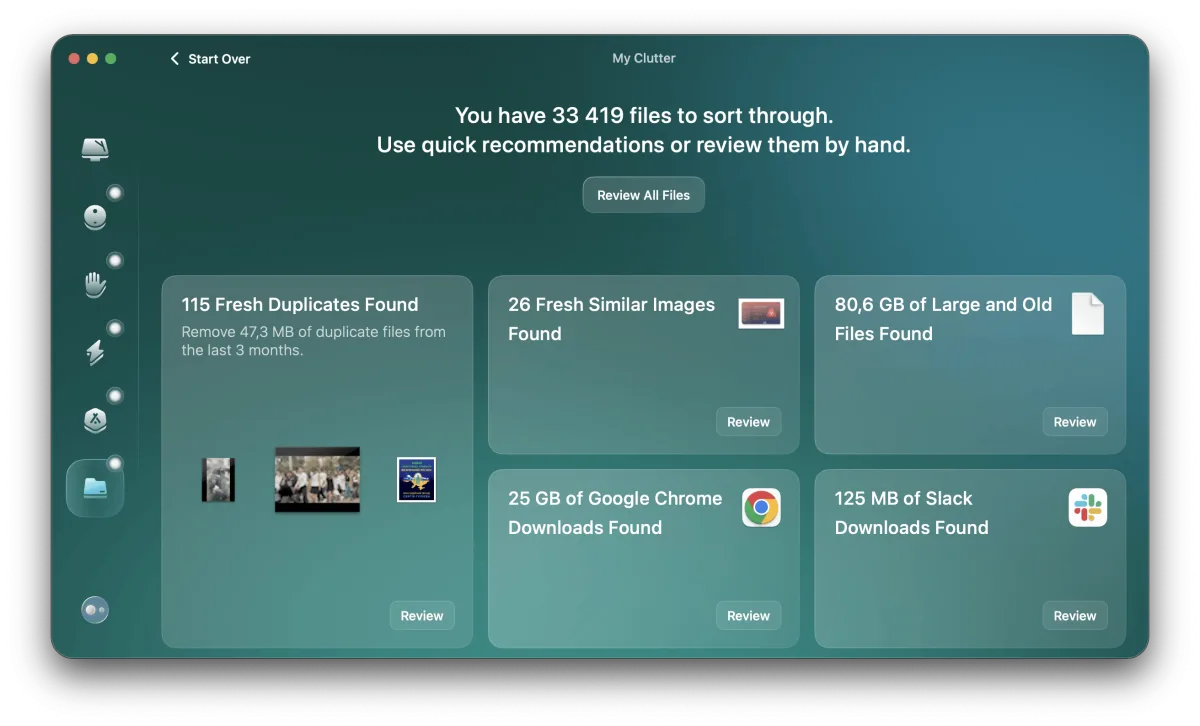Open the Similar Images preview thumbnail
Viewport: 1200px width, 726px height.
pos(761,313)
